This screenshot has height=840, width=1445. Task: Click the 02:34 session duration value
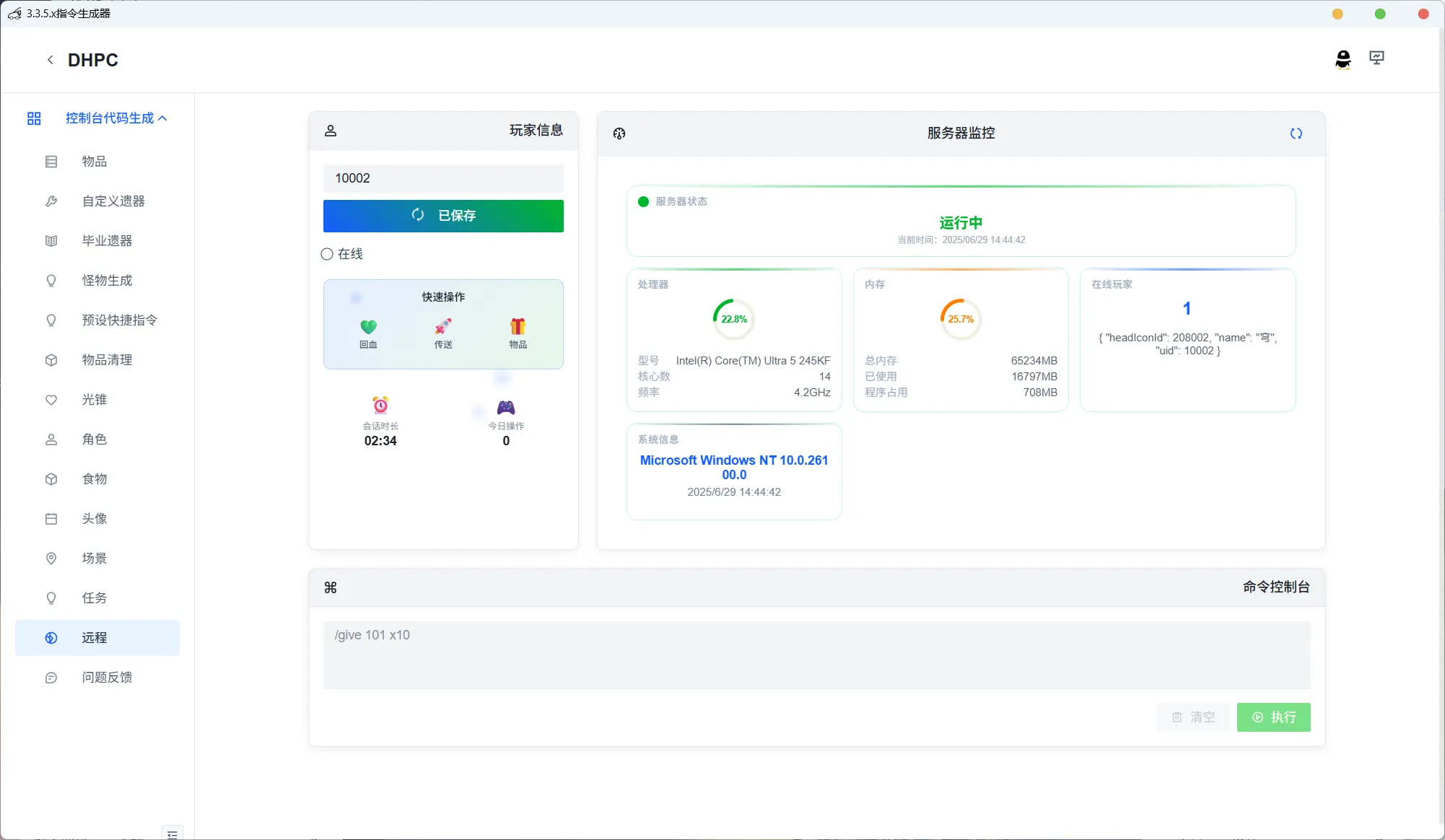click(x=380, y=441)
